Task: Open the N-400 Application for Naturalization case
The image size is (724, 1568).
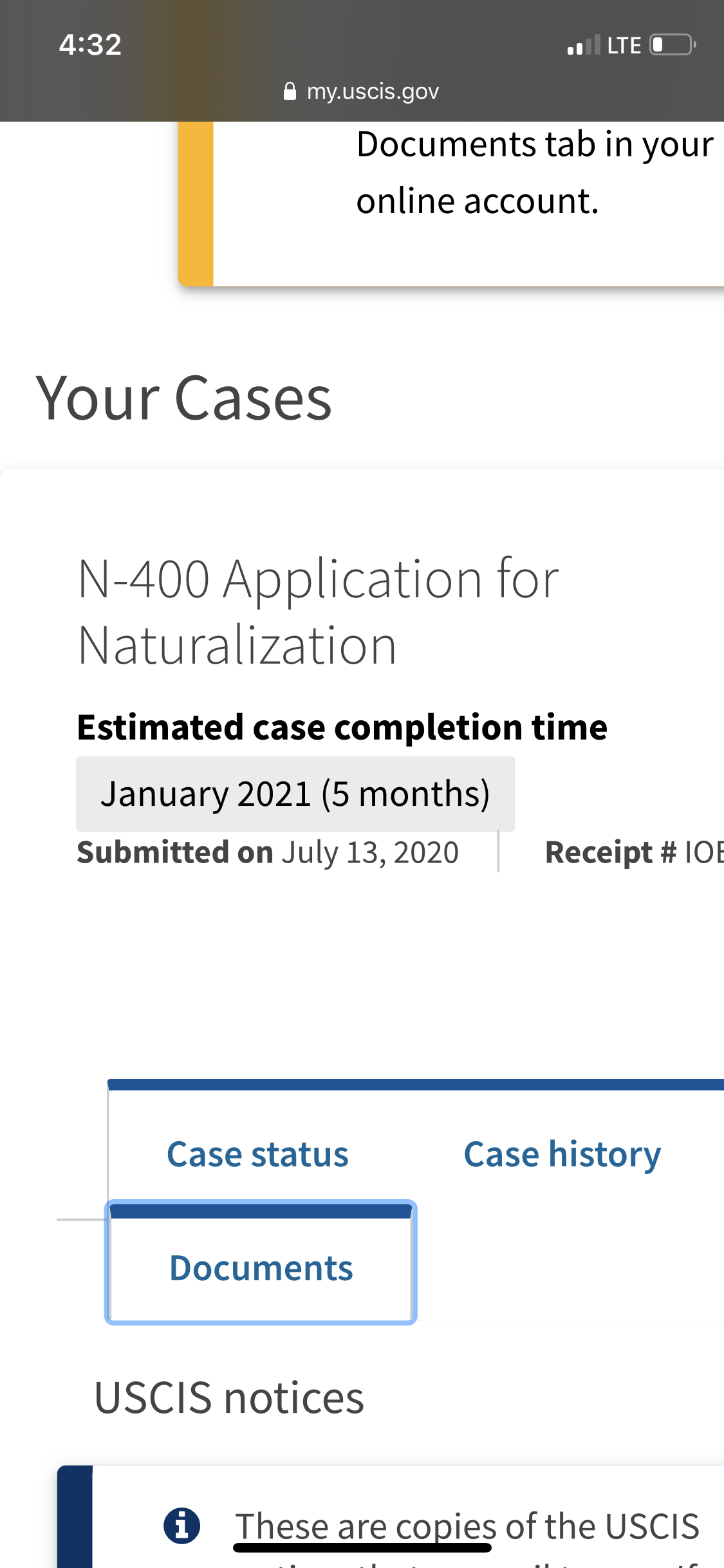Action: (319, 611)
